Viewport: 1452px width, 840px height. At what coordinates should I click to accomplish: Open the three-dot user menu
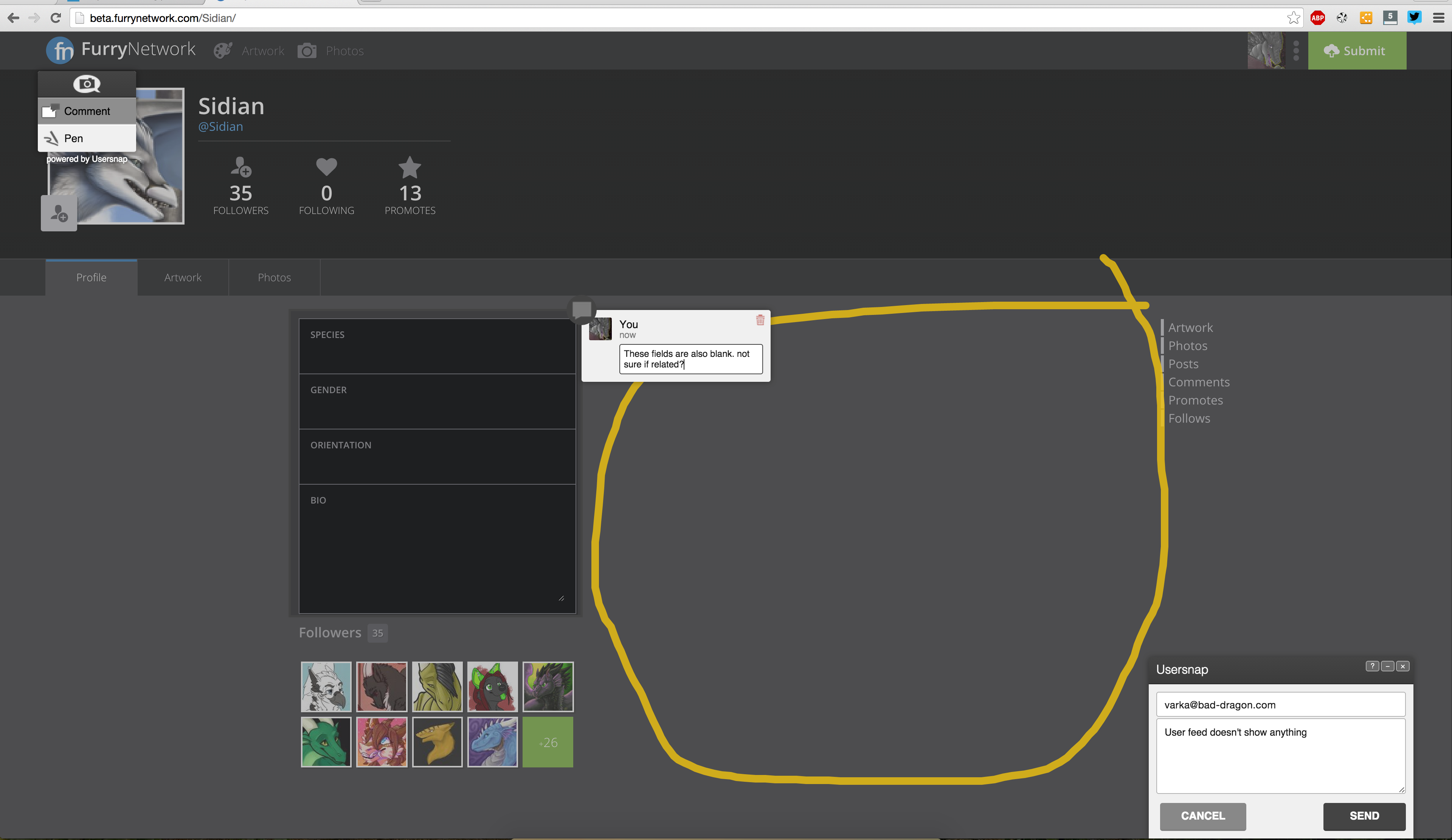1296,51
